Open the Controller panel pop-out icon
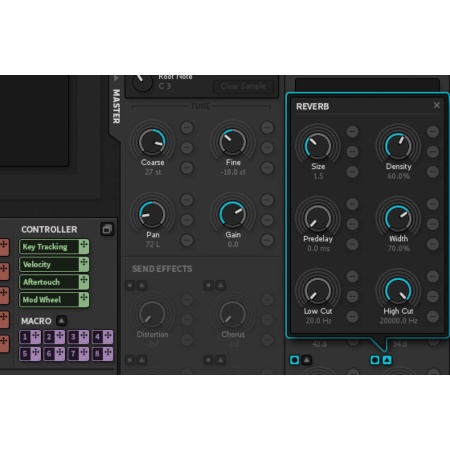Image resolution: width=450 pixels, height=450 pixels. (x=107, y=229)
